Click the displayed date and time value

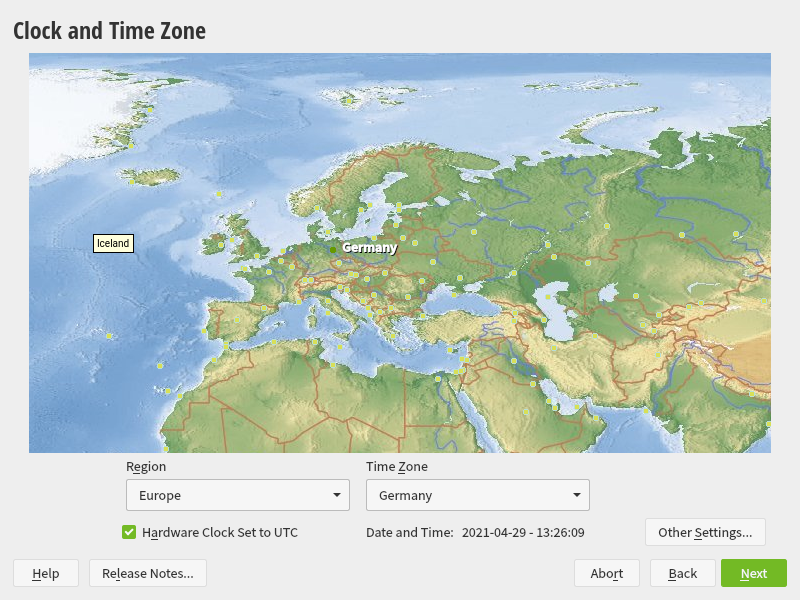point(523,532)
